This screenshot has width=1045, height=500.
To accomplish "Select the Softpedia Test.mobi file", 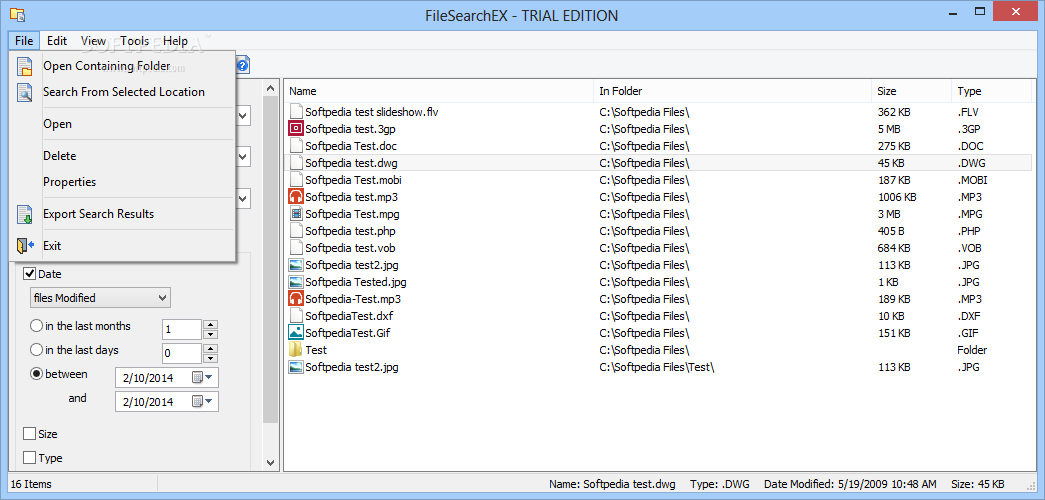I will [x=353, y=180].
